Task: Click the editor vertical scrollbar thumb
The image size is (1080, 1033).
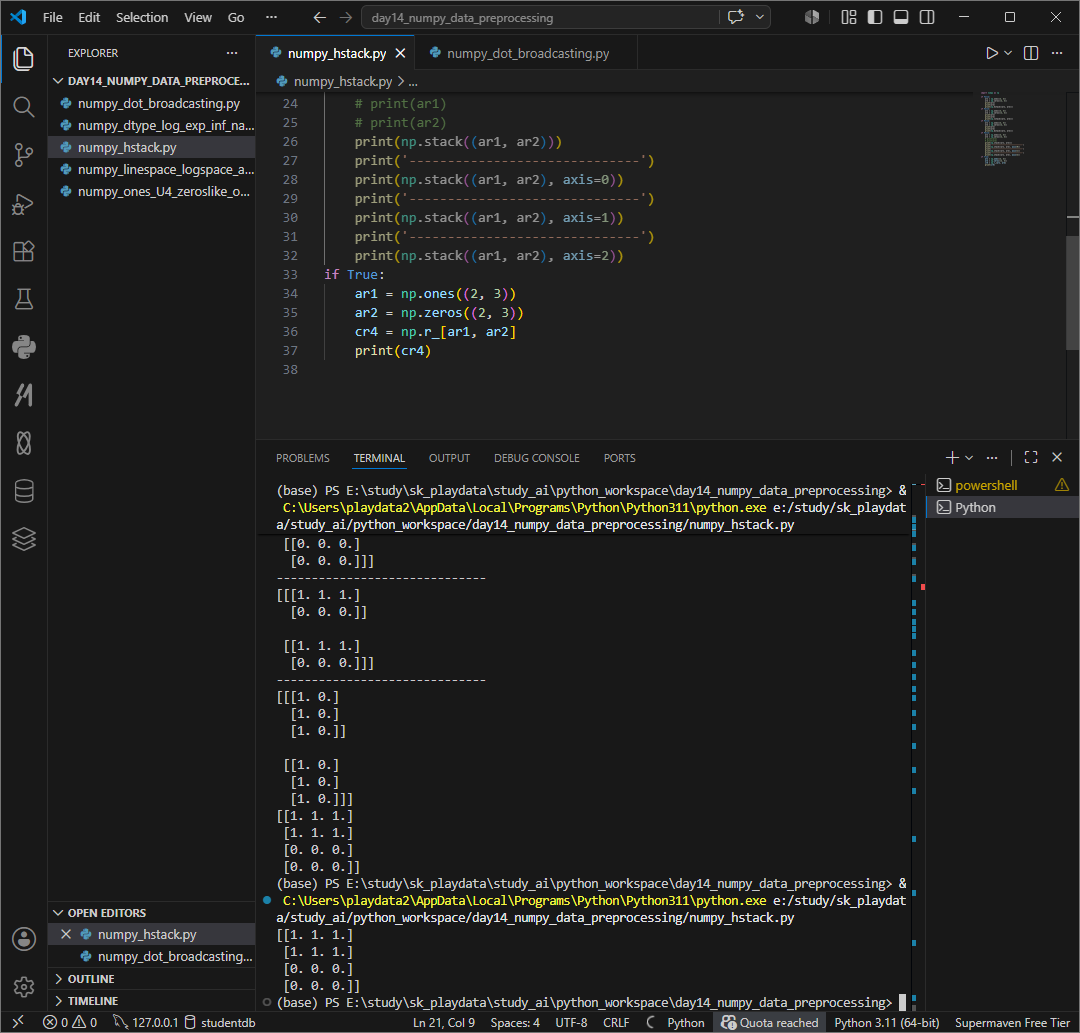Action: point(1072,293)
